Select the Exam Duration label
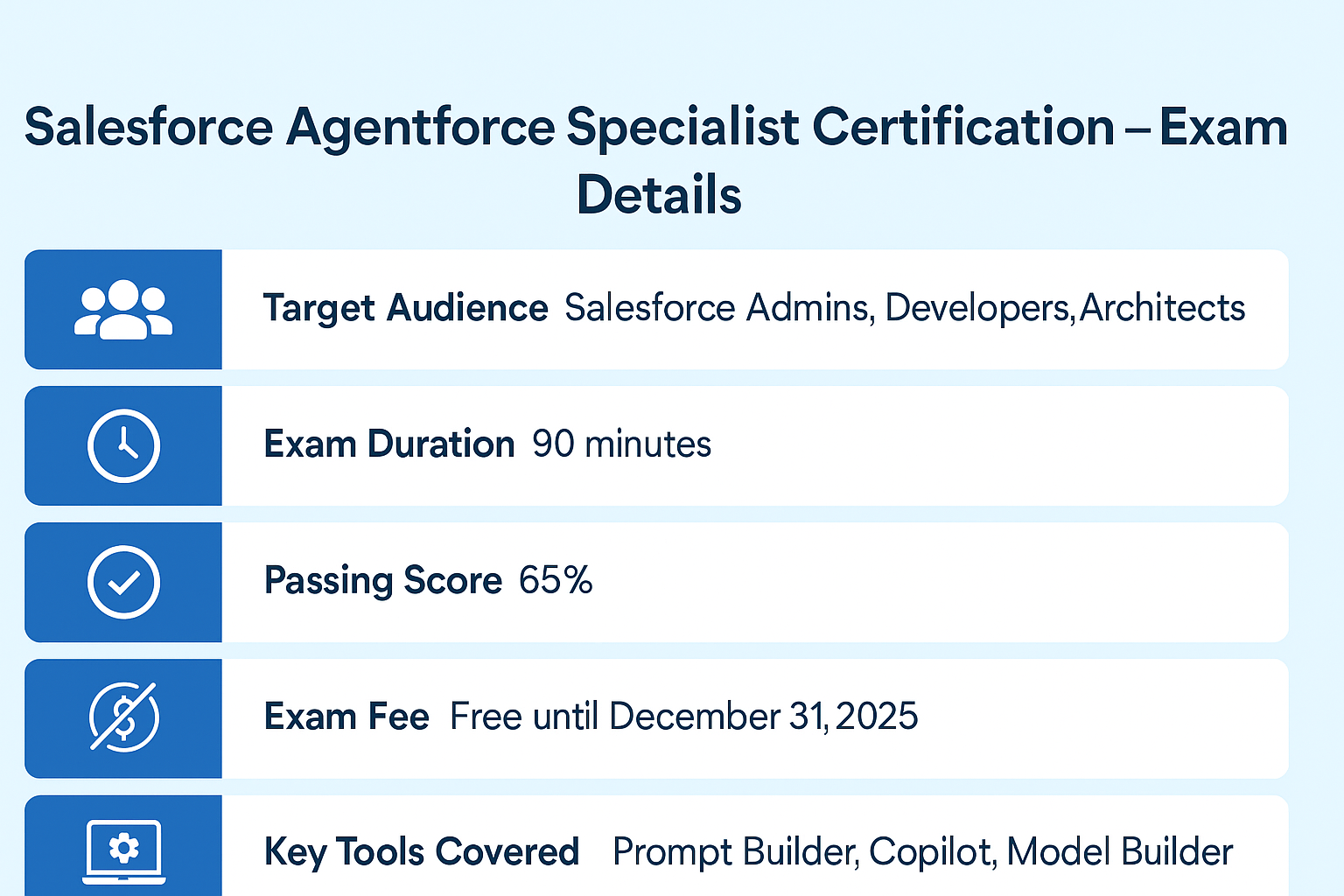1344x896 pixels. [x=389, y=444]
